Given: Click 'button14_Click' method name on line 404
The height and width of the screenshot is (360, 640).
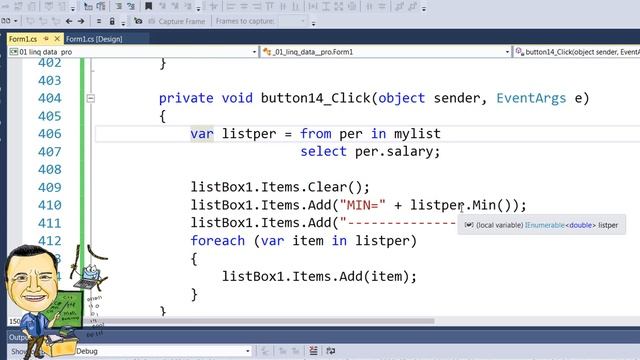Looking at the screenshot, I should (x=315, y=98).
